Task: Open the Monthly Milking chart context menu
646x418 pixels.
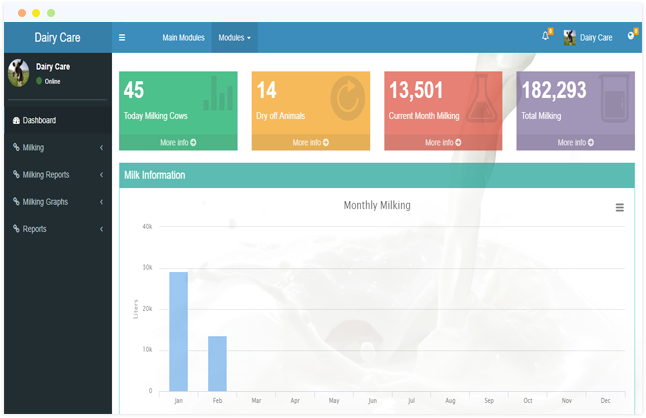Action: [x=620, y=208]
